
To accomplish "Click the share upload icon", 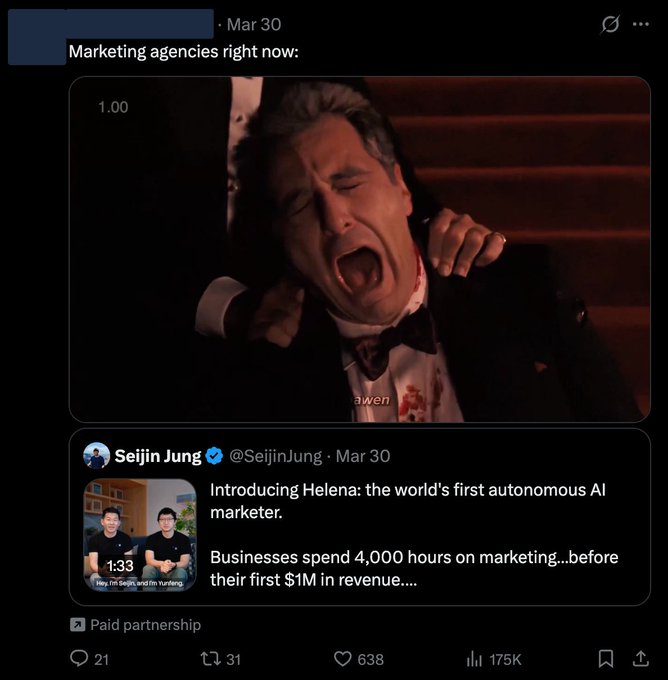I will click(640, 658).
